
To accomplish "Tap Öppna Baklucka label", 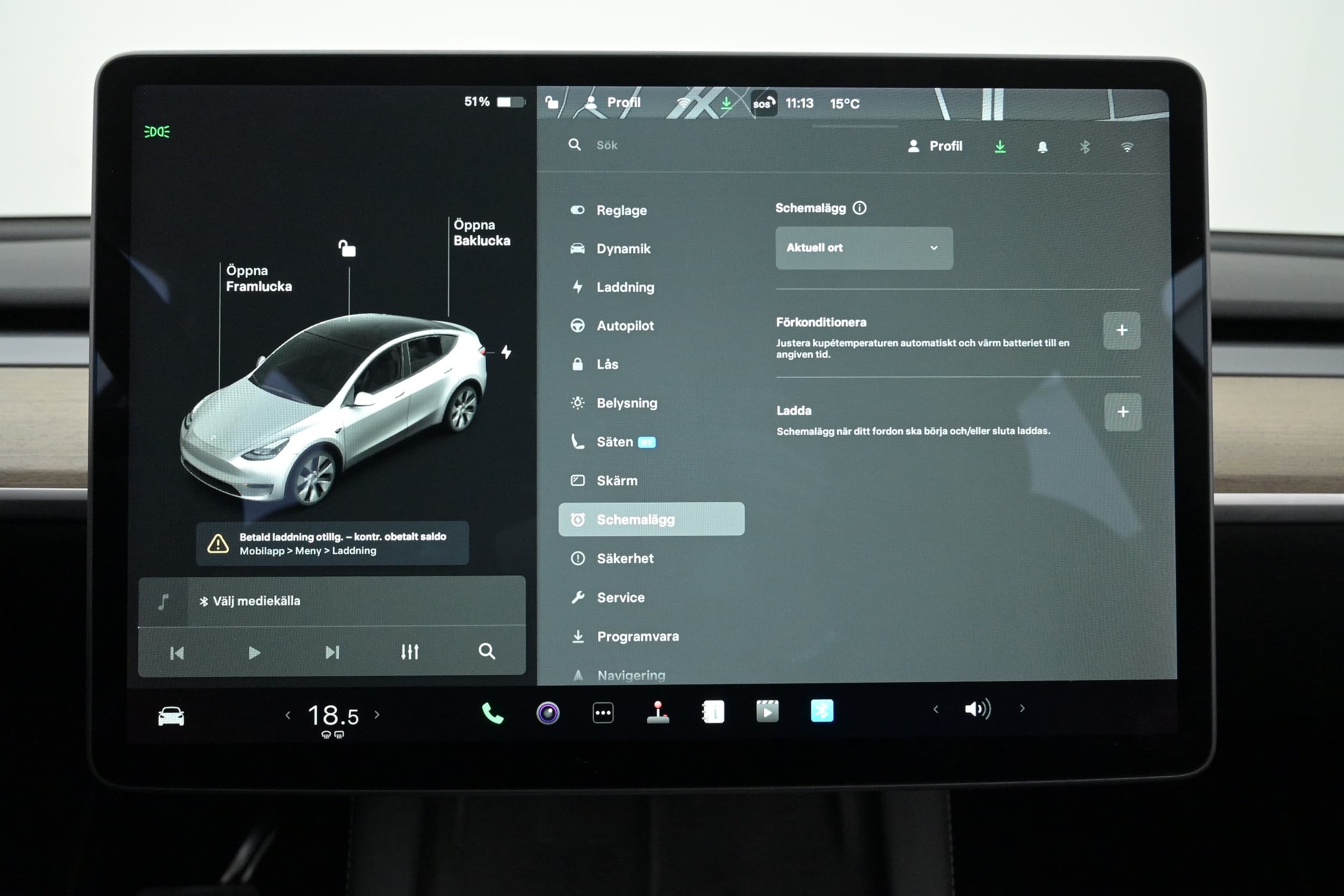I will (481, 233).
